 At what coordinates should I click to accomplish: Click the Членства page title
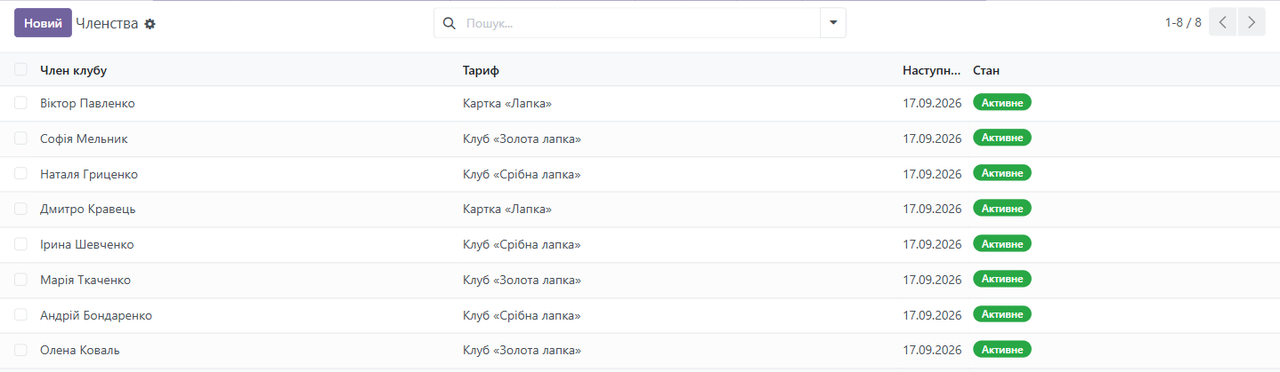[107, 23]
